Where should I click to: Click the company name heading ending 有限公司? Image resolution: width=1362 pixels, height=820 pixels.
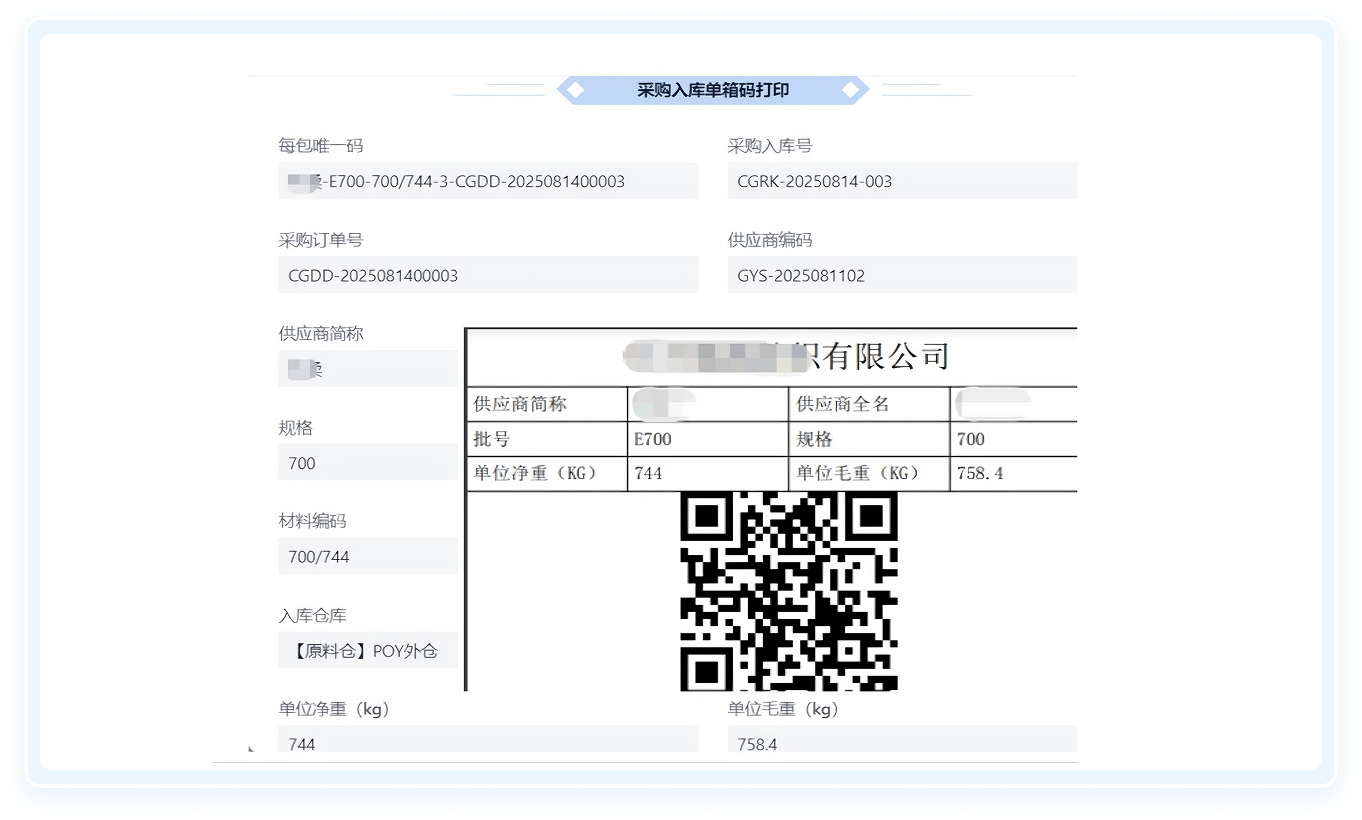(x=785, y=356)
